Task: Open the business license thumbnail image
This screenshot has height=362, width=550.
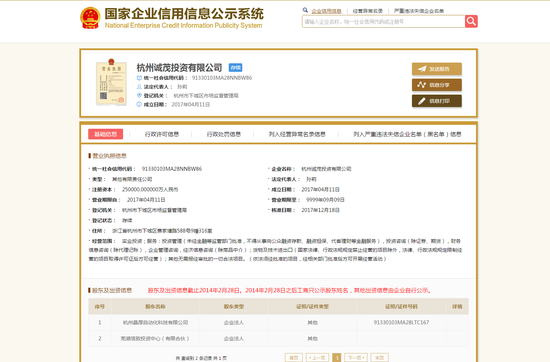Action: point(111,82)
